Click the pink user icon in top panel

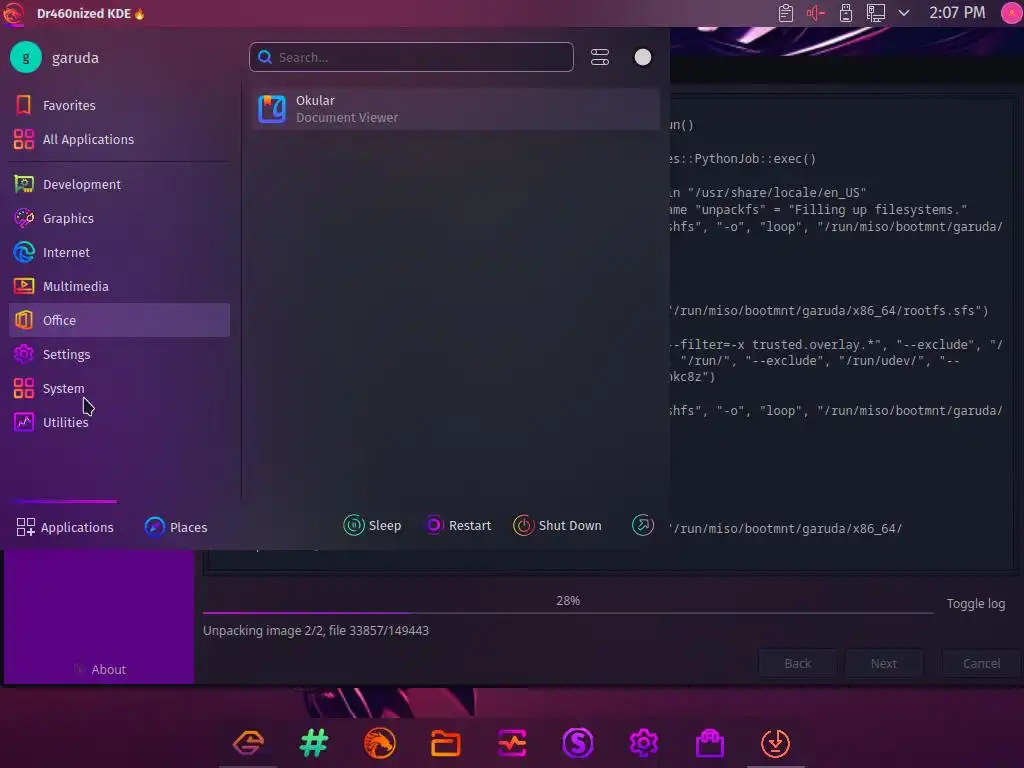click(x=1012, y=13)
